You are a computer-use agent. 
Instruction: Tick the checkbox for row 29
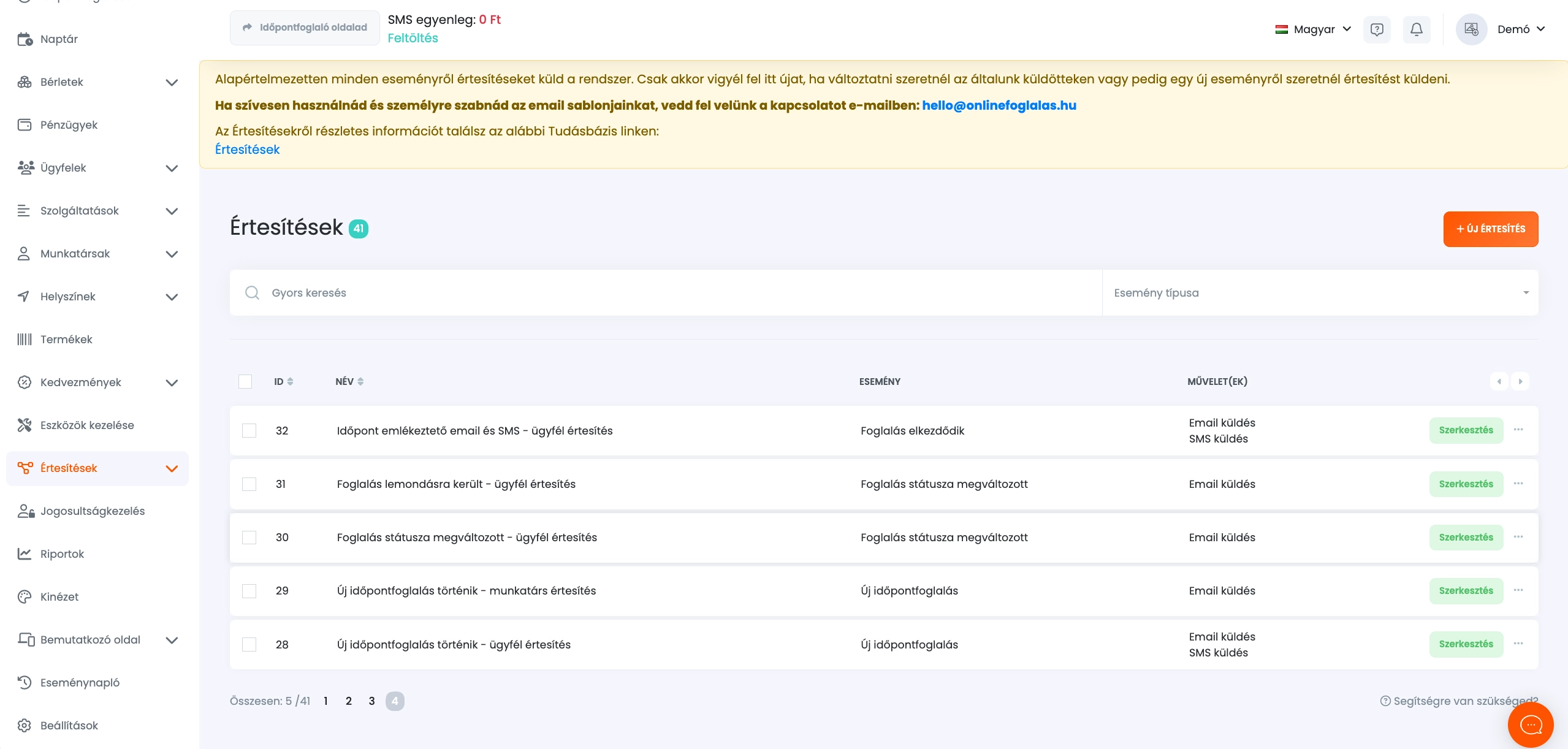[x=249, y=591]
